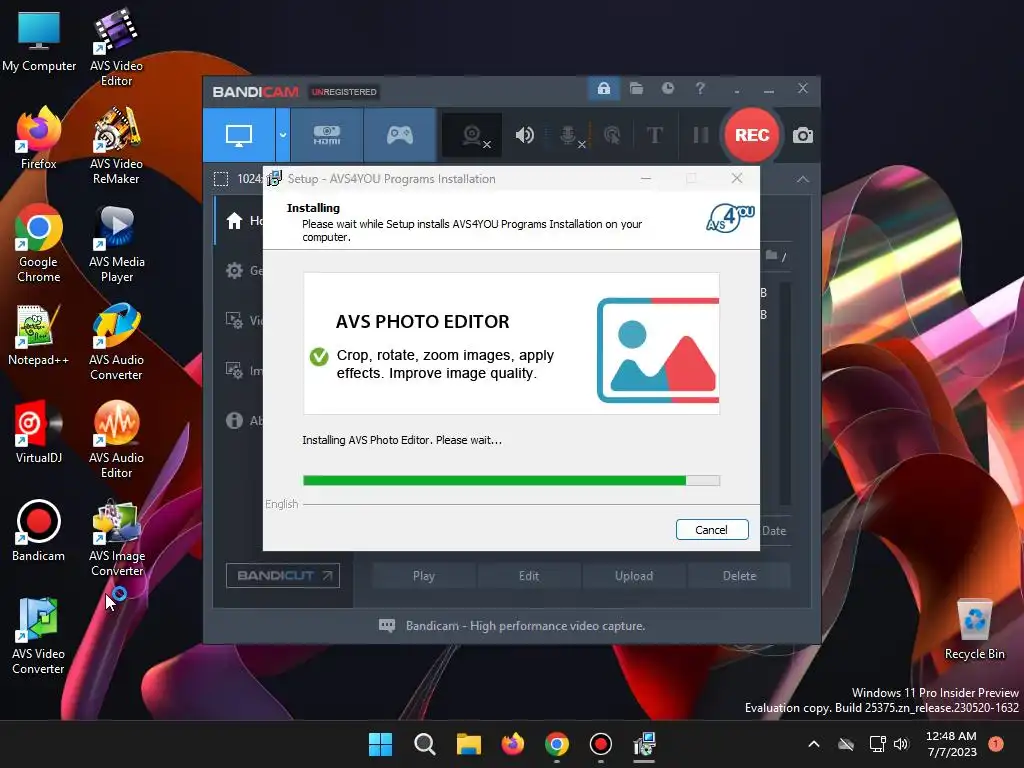Open AVS Video Converter shortcut
Image resolution: width=1024 pixels, height=768 pixels.
tap(39, 635)
